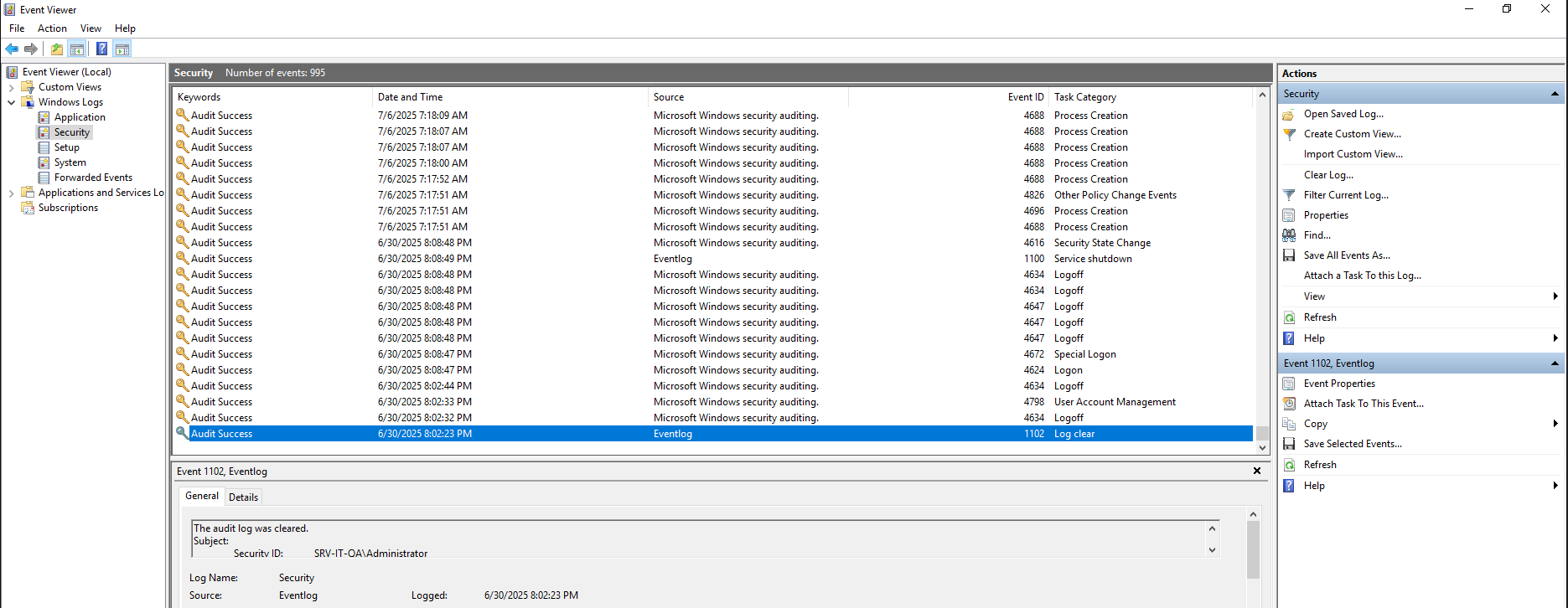Image resolution: width=1568 pixels, height=608 pixels.
Task: Click Clear Log in Actions pane
Action: click(1328, 175)
